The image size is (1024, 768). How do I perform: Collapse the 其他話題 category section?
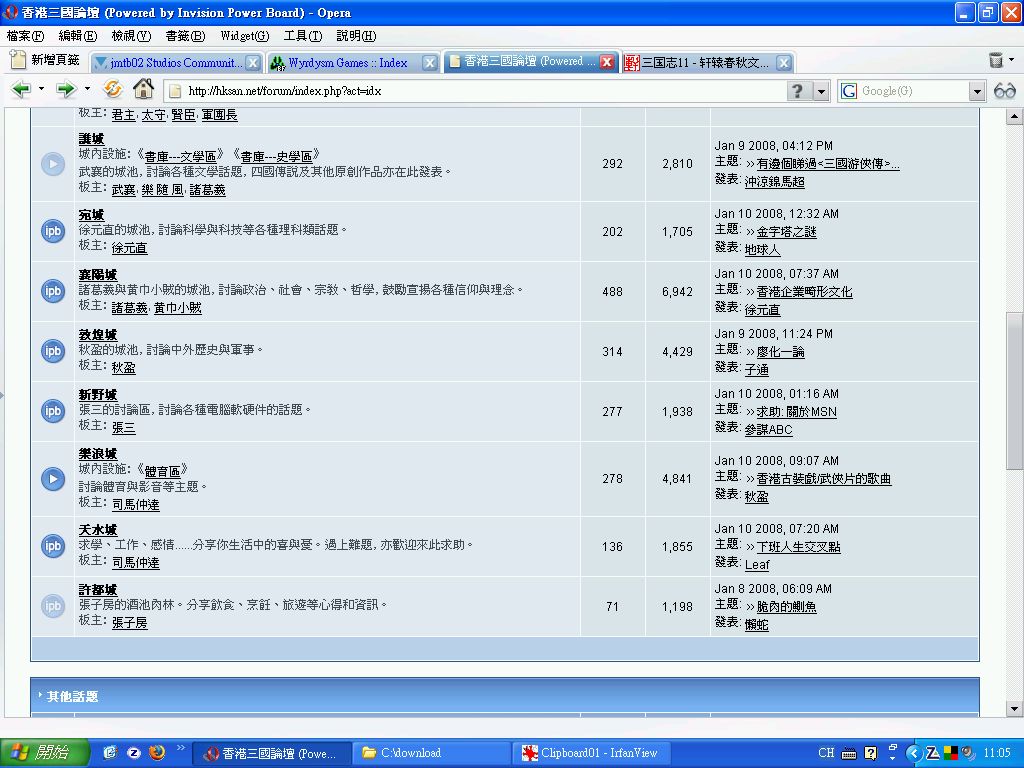(40, 695)
